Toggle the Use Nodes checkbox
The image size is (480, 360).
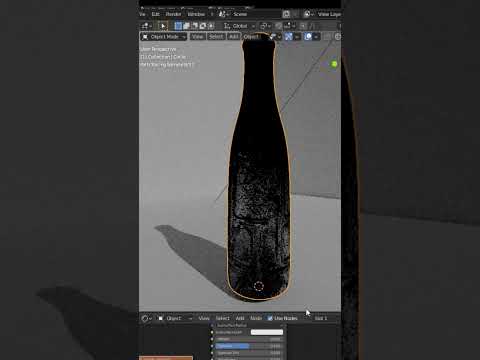[x=270, y=318]
